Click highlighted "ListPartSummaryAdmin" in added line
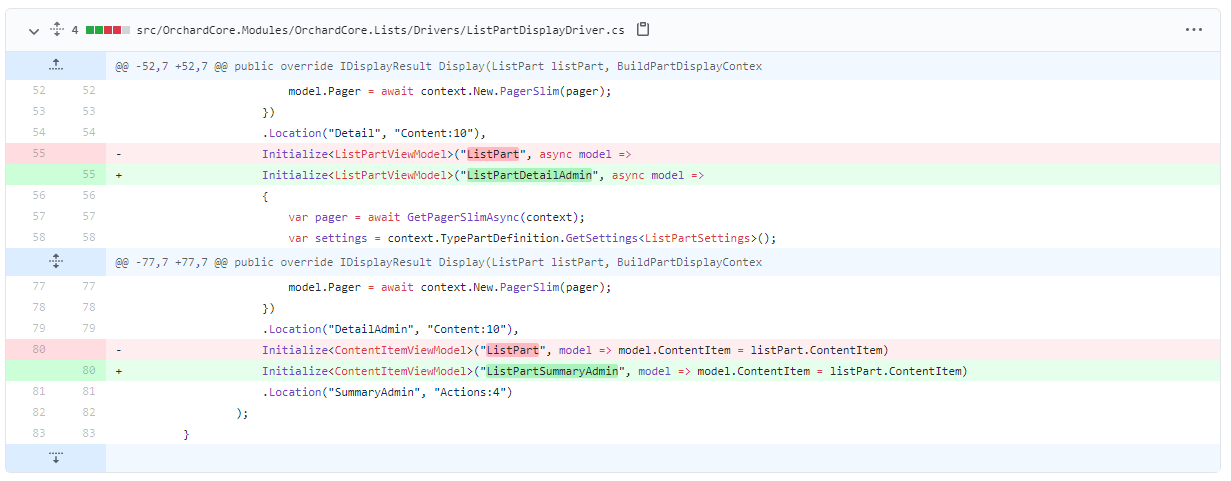The height and width of the screenshot is (481, 1231). click(552, 371)
